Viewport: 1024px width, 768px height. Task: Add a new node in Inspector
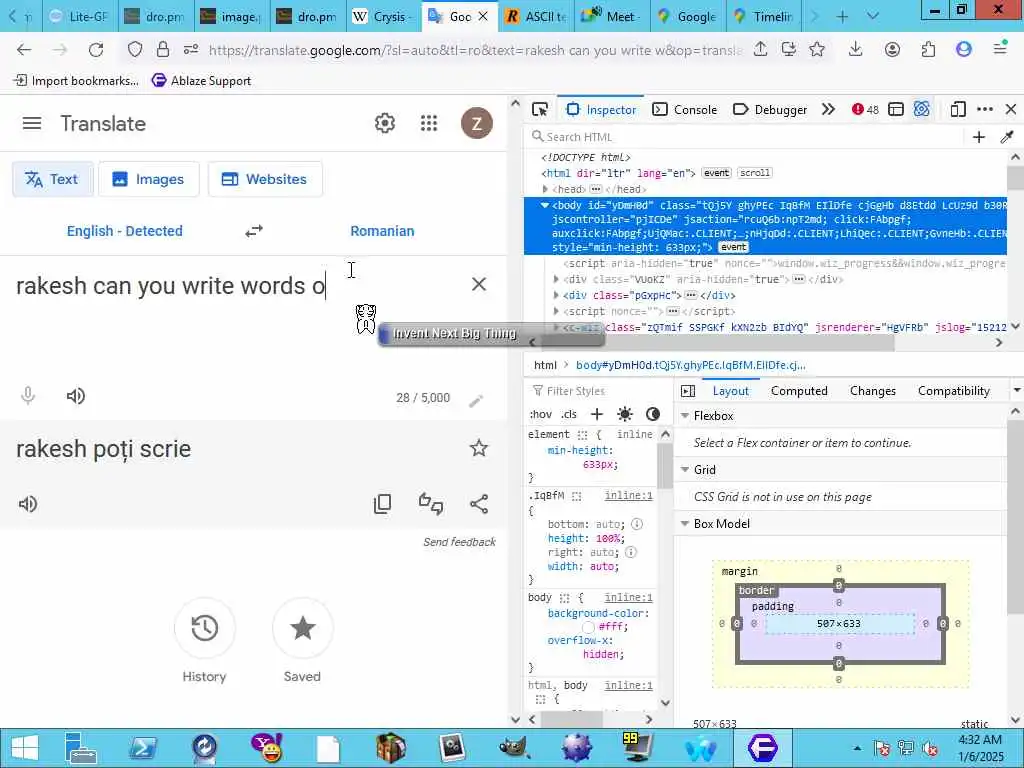pos(978,136)
